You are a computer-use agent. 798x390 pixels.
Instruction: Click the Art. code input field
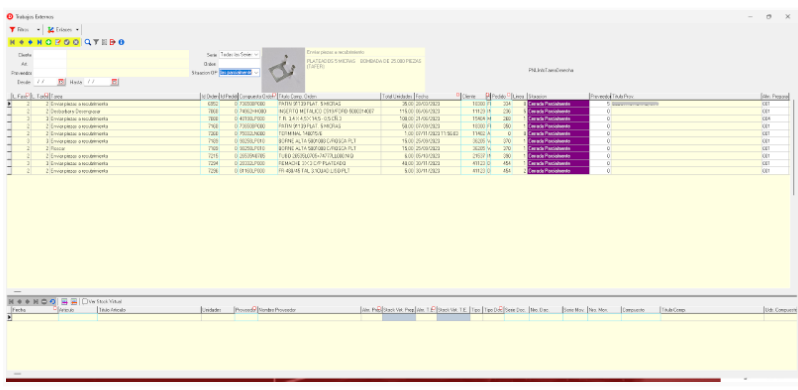point(50,64)
